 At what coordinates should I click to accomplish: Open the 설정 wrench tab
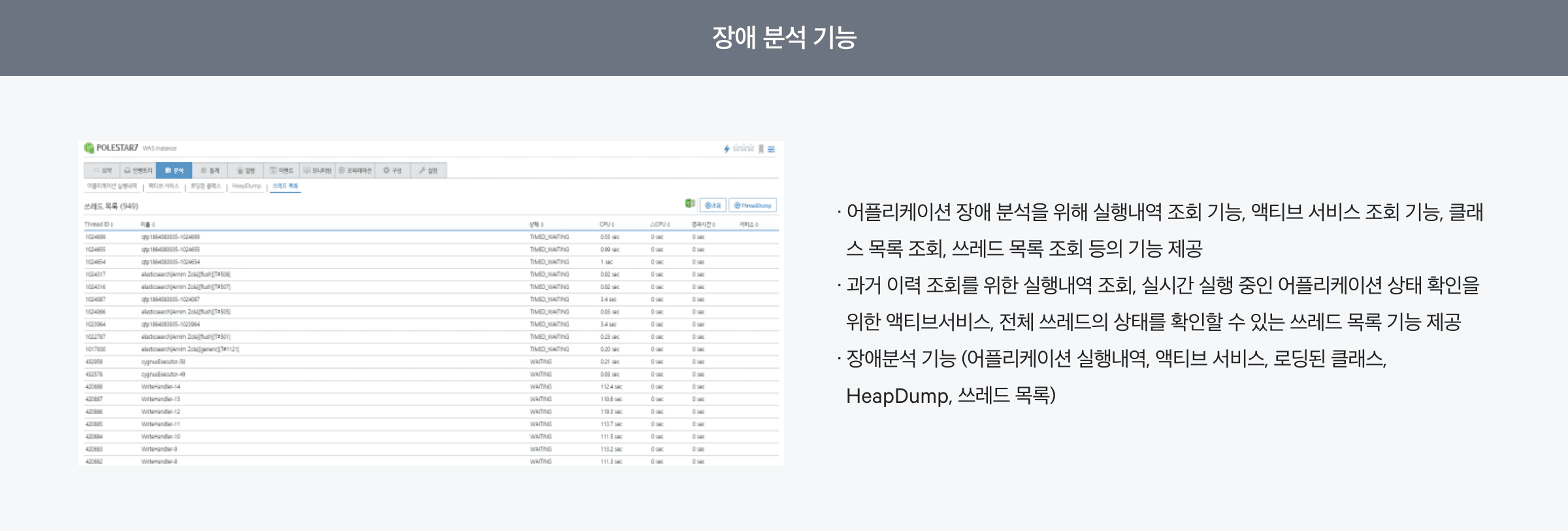point(429,171)
